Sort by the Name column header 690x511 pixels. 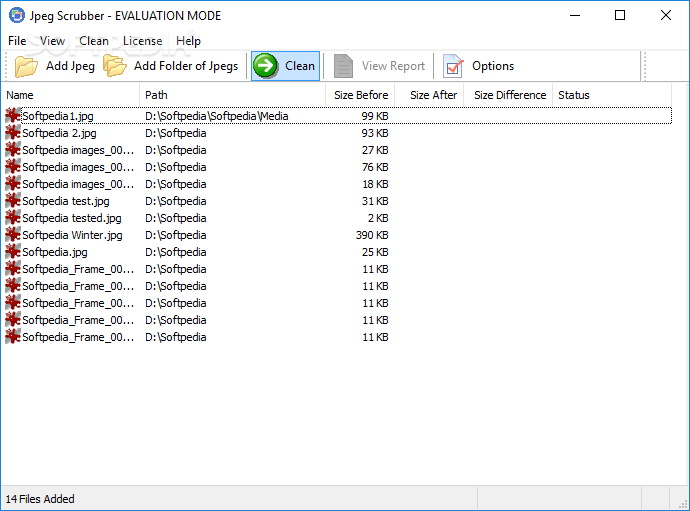point(70,95)
